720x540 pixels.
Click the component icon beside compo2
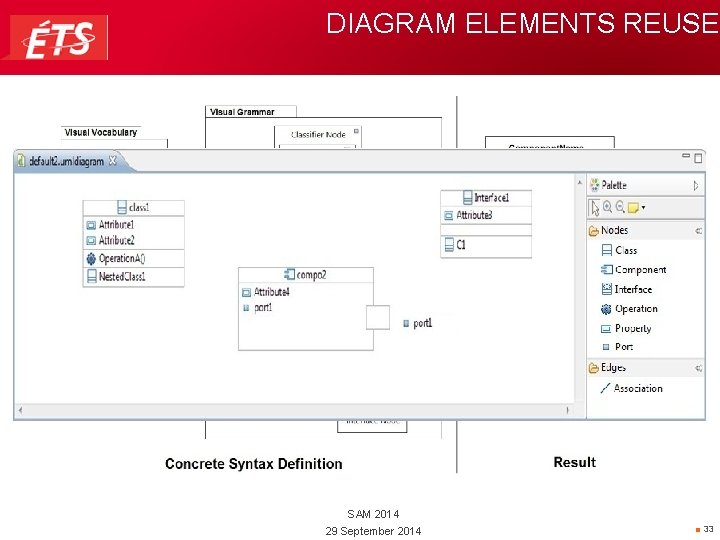coord(289,275)
